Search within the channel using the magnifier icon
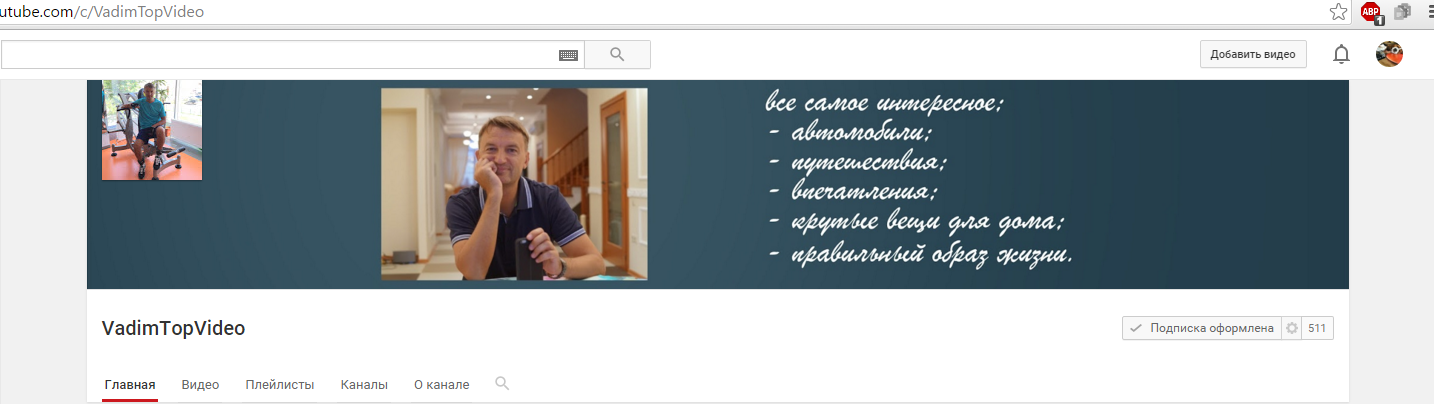This screenshot has width=1434, height=404. point(502,383)
